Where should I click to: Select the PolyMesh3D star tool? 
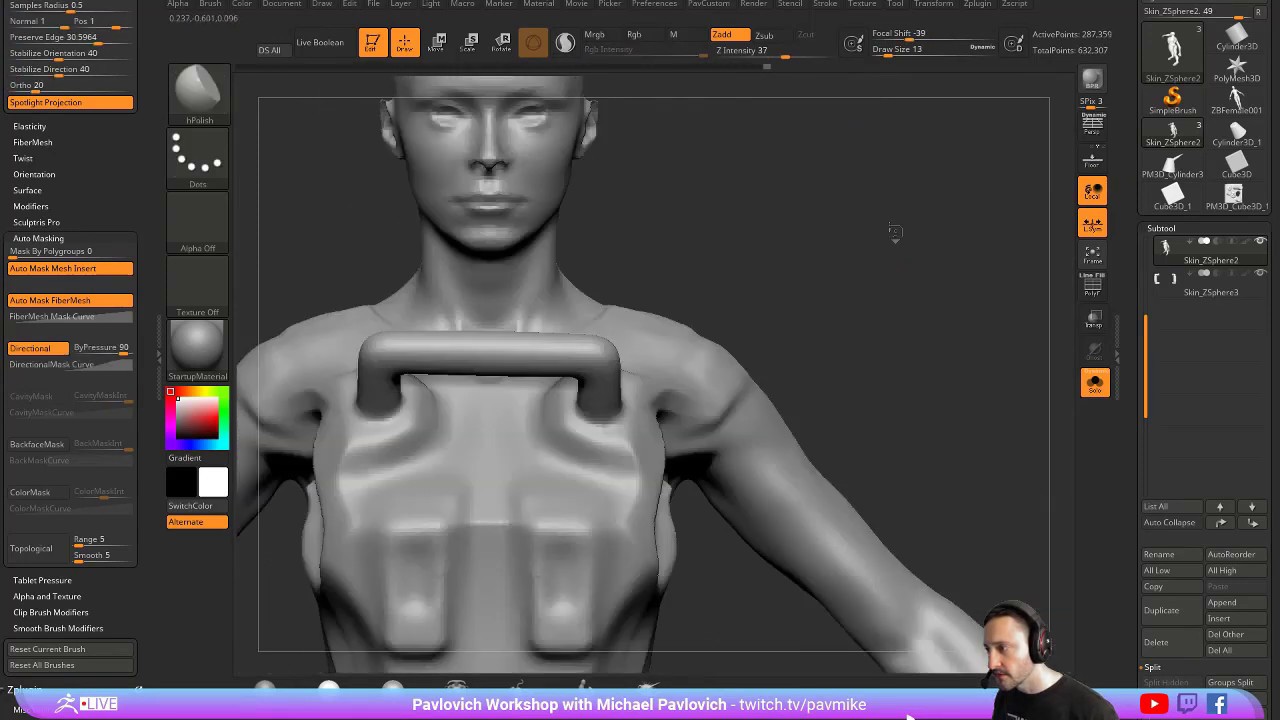[1237, 69]
